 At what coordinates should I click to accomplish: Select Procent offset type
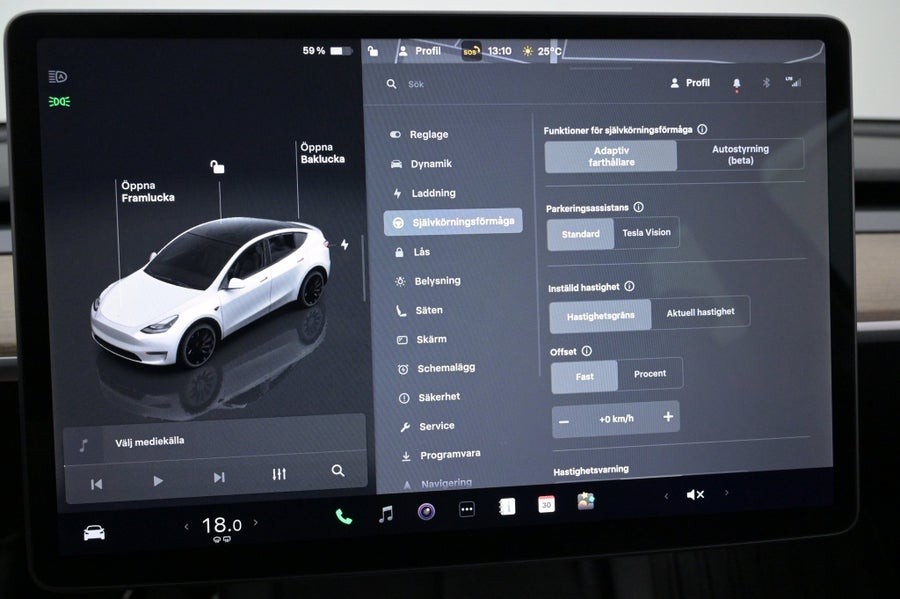coord(650,374)
